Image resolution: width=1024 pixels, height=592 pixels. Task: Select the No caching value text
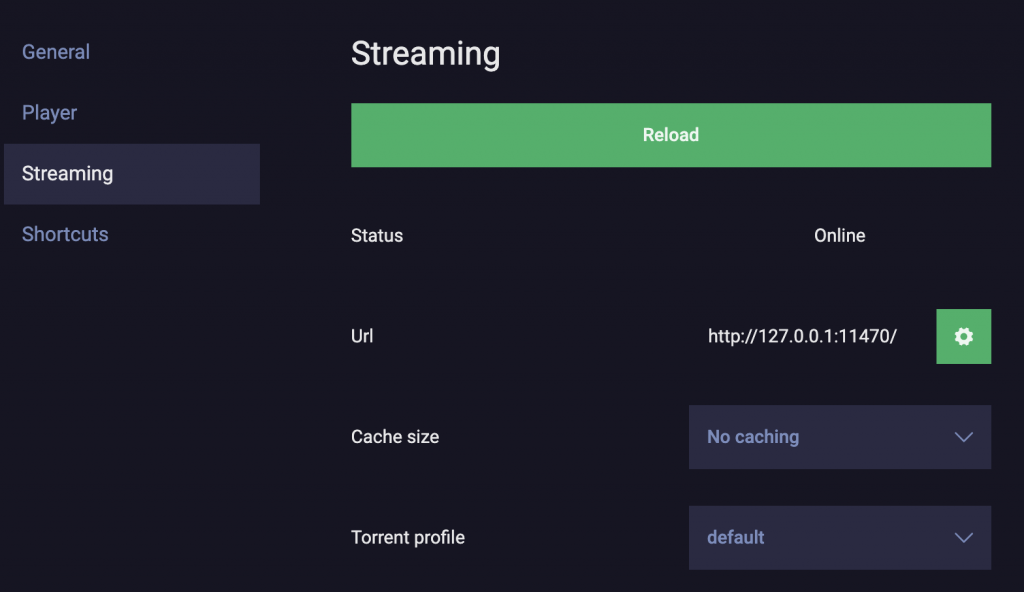753,436
